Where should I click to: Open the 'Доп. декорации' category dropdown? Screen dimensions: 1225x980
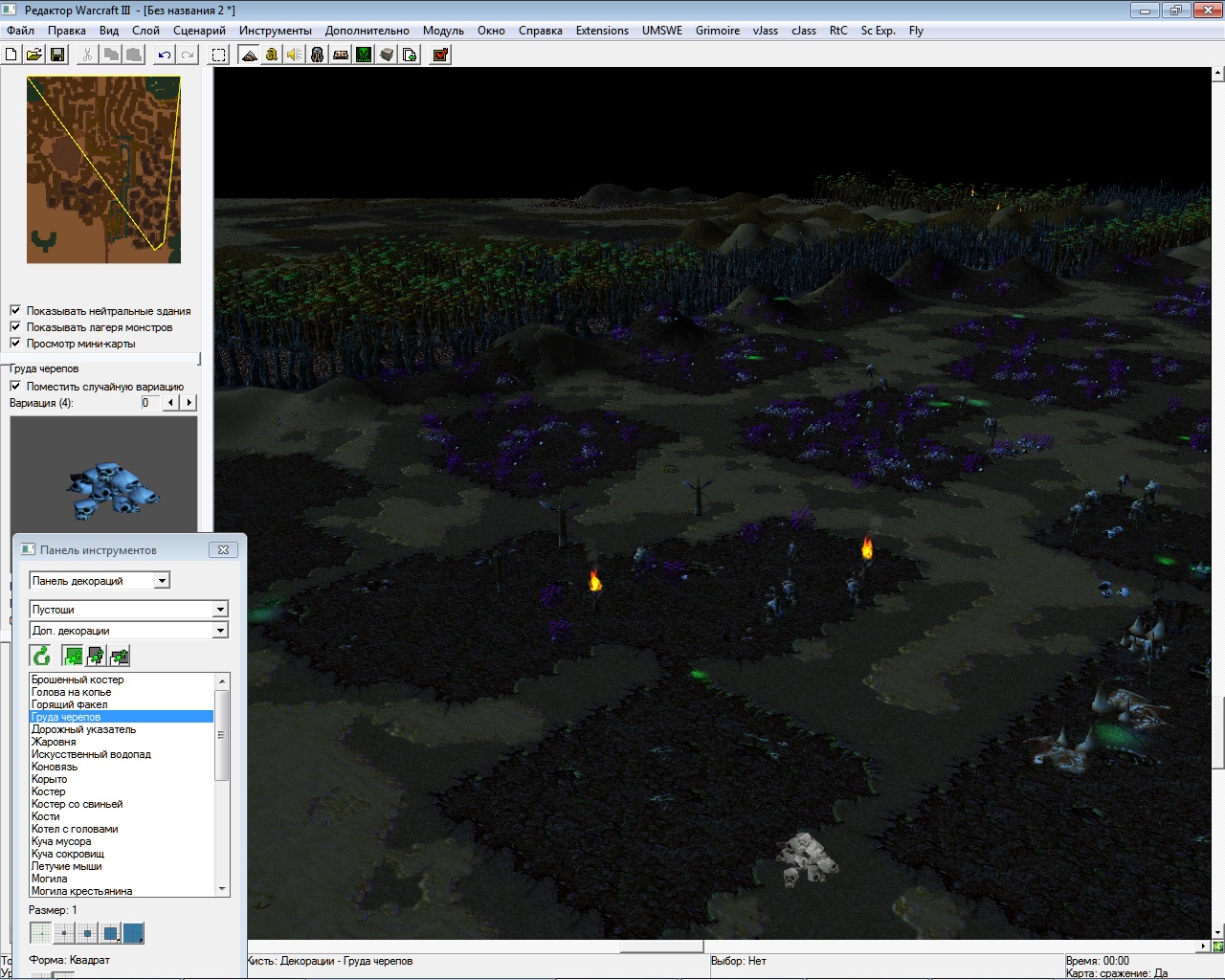pyautogui.click(x=129, y=630)
